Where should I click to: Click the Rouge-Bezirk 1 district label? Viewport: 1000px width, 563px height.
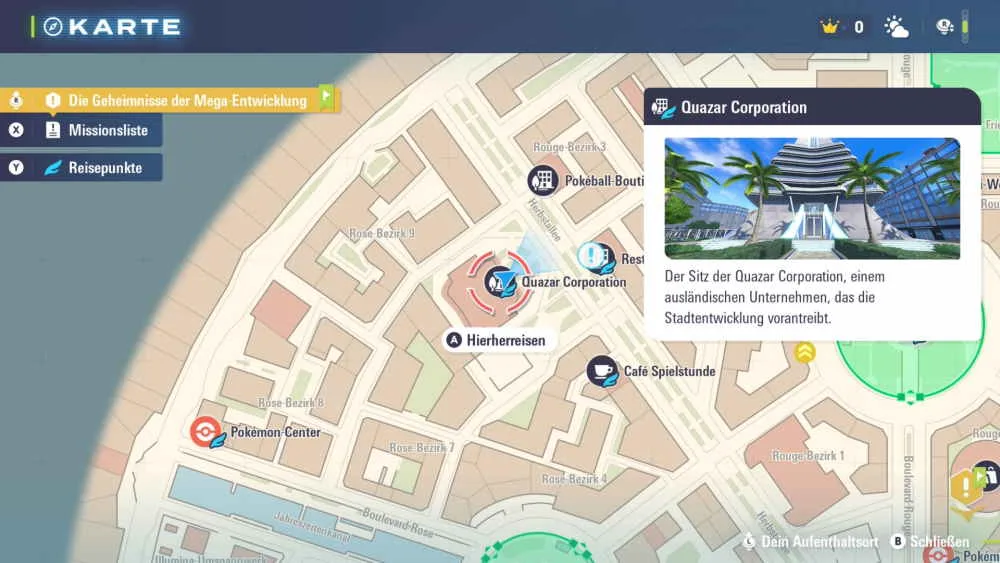(808, 456)
